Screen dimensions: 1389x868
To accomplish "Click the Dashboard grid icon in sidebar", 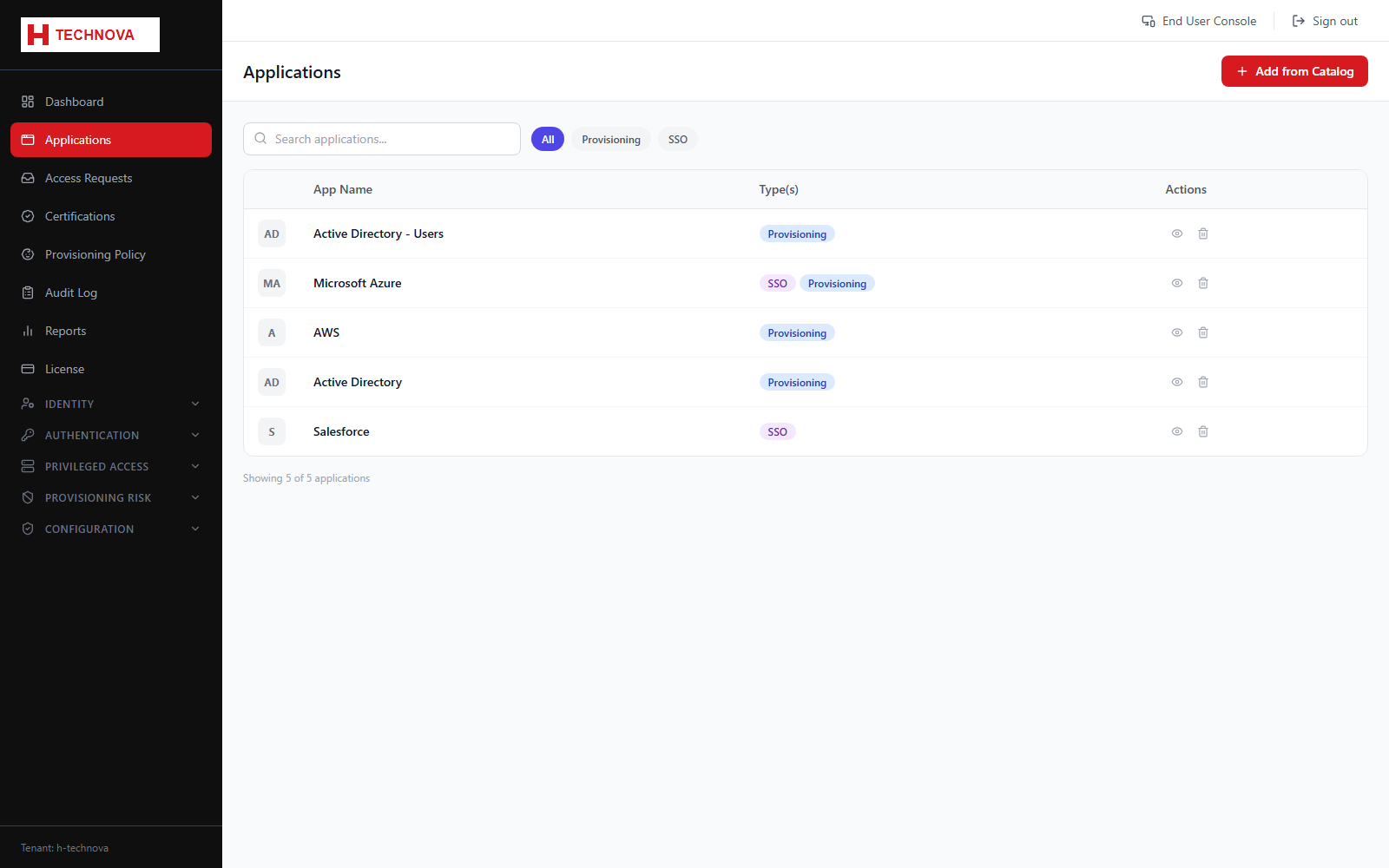I will pos(28,102).
